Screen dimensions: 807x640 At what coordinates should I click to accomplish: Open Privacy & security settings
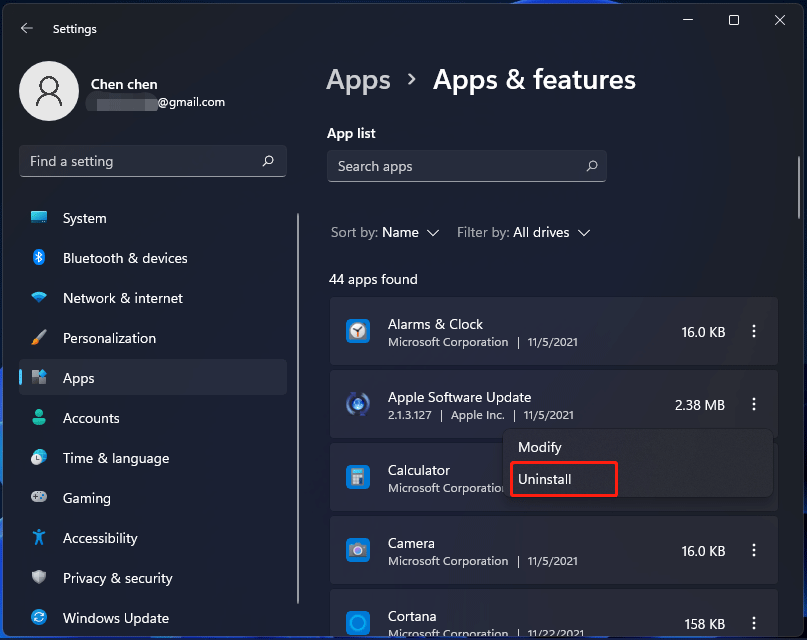click(153, 578)
